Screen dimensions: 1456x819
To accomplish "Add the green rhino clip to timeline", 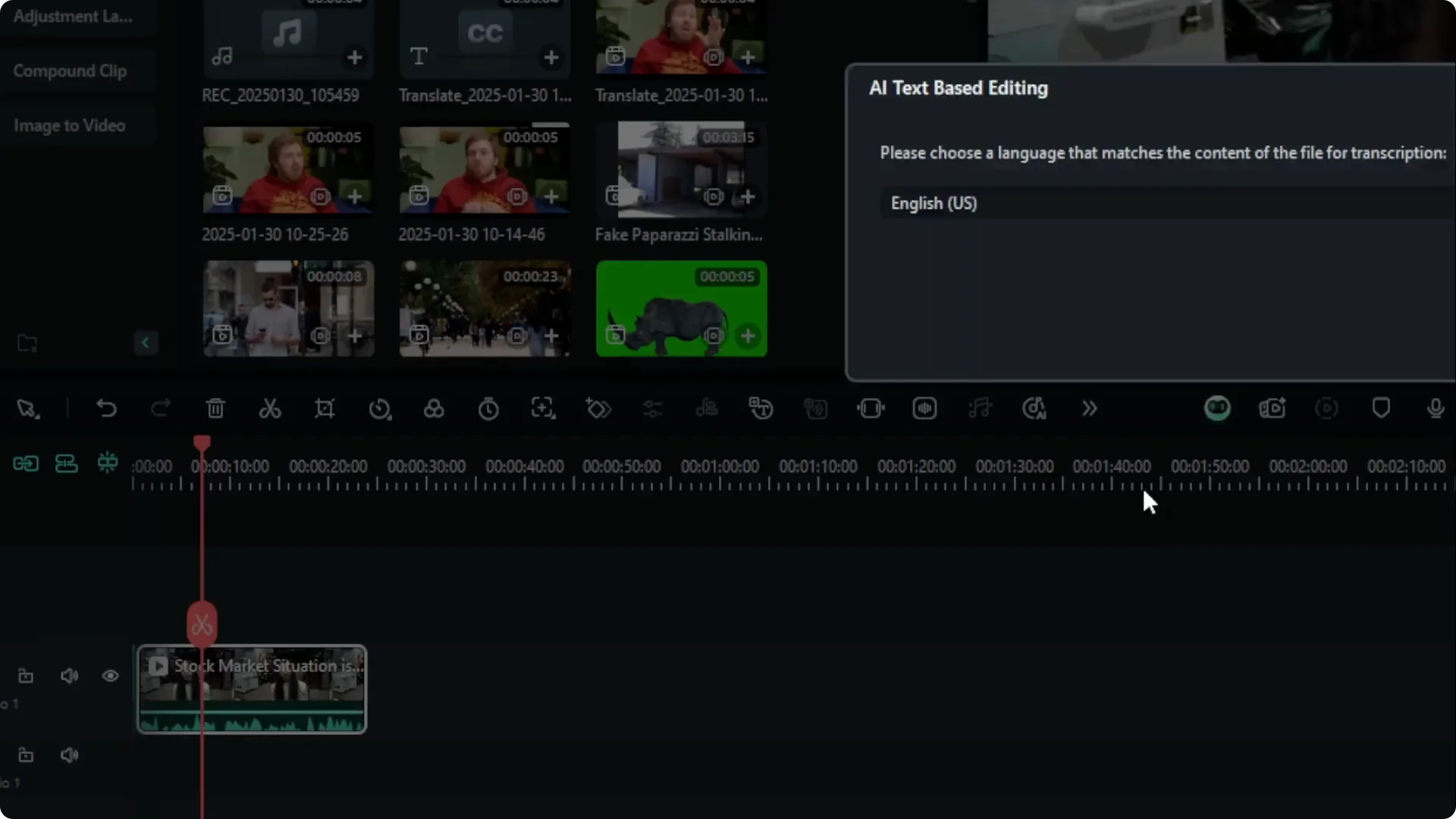I will 748,336.
